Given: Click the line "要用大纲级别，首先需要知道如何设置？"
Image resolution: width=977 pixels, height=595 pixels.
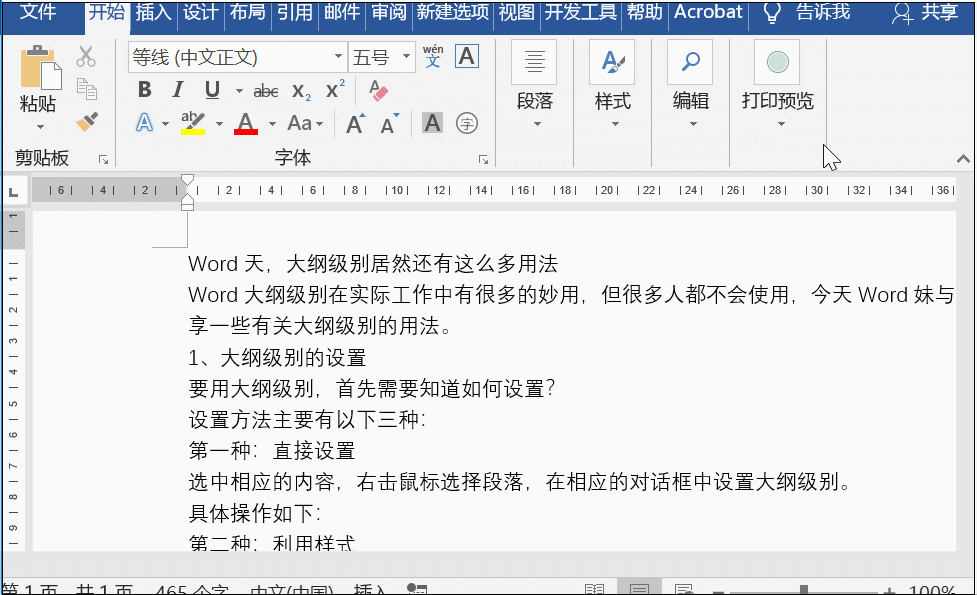Looking at the screenshot, I should click(371, 389).
